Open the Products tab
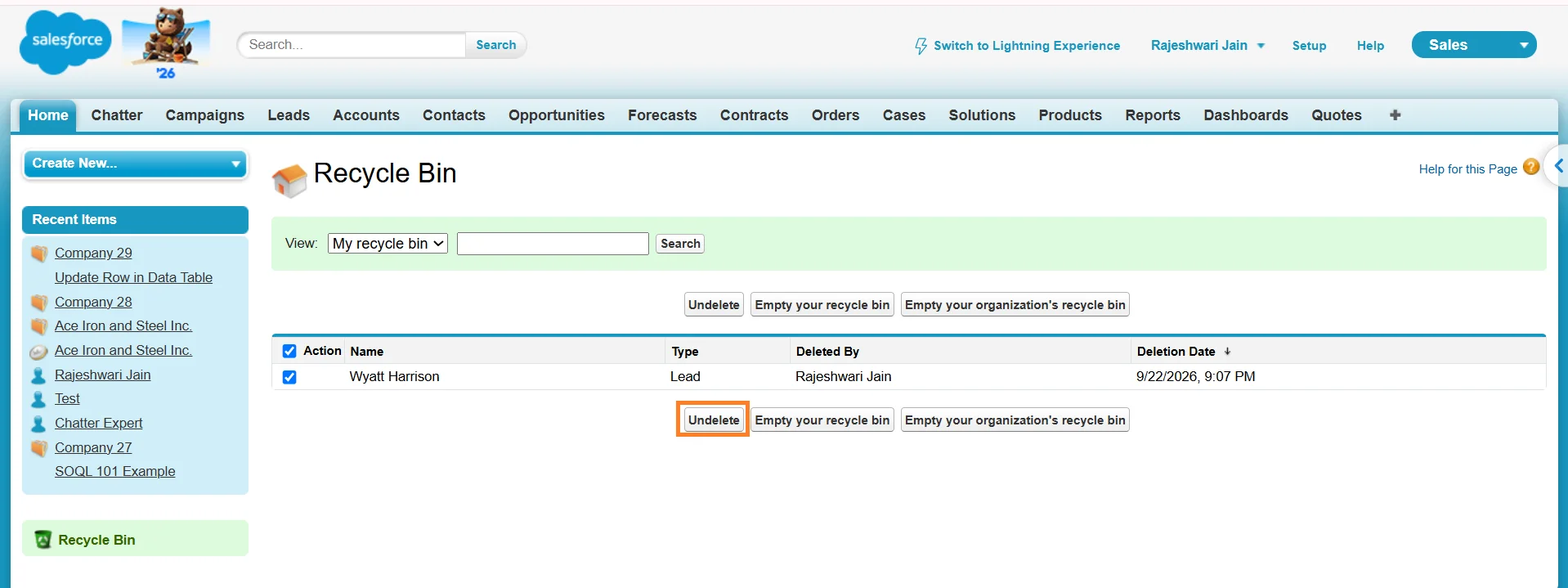Viewport: 1568px width, 588px height. [1070, 115]
